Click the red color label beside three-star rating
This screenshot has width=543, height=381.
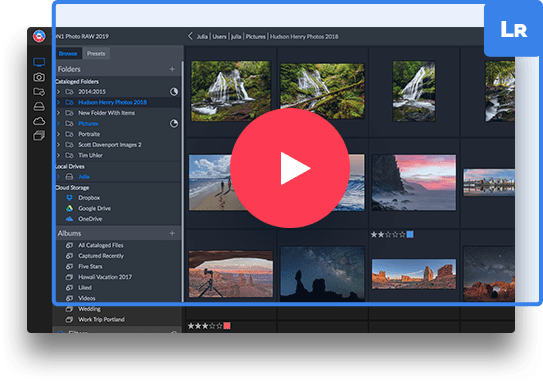tap(227, 326)
